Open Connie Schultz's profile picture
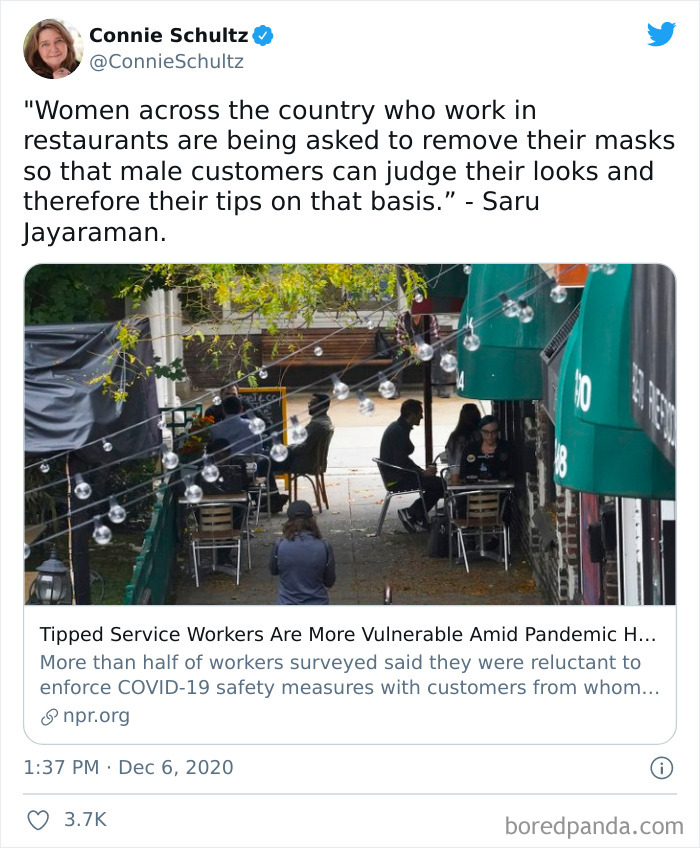 click(53, 49)
